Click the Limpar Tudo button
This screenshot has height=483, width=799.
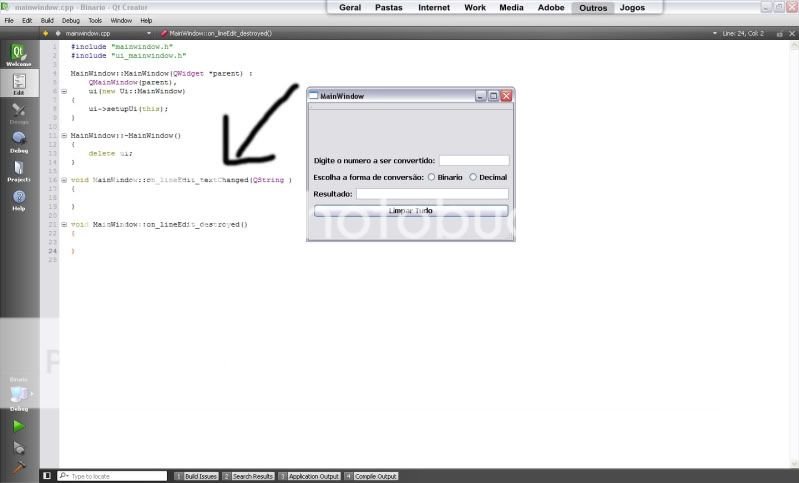411,211
